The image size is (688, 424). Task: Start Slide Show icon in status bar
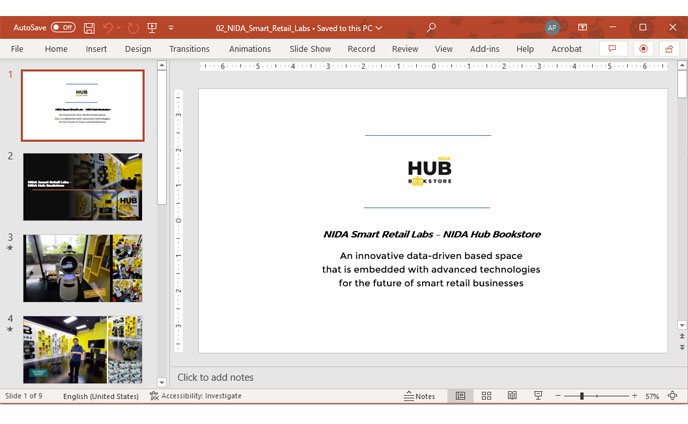coord(538,395)
